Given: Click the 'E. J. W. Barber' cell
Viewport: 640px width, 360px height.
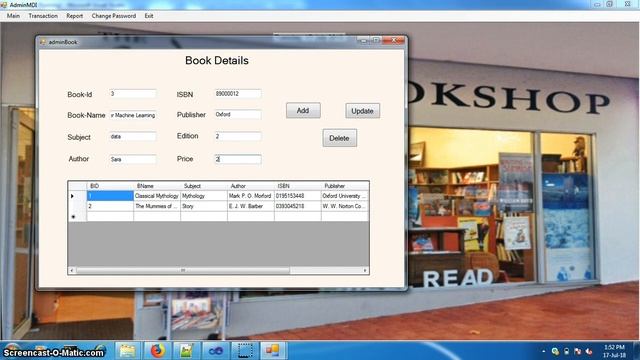Looking at the screenshot, I should click(x=251, y=206).
